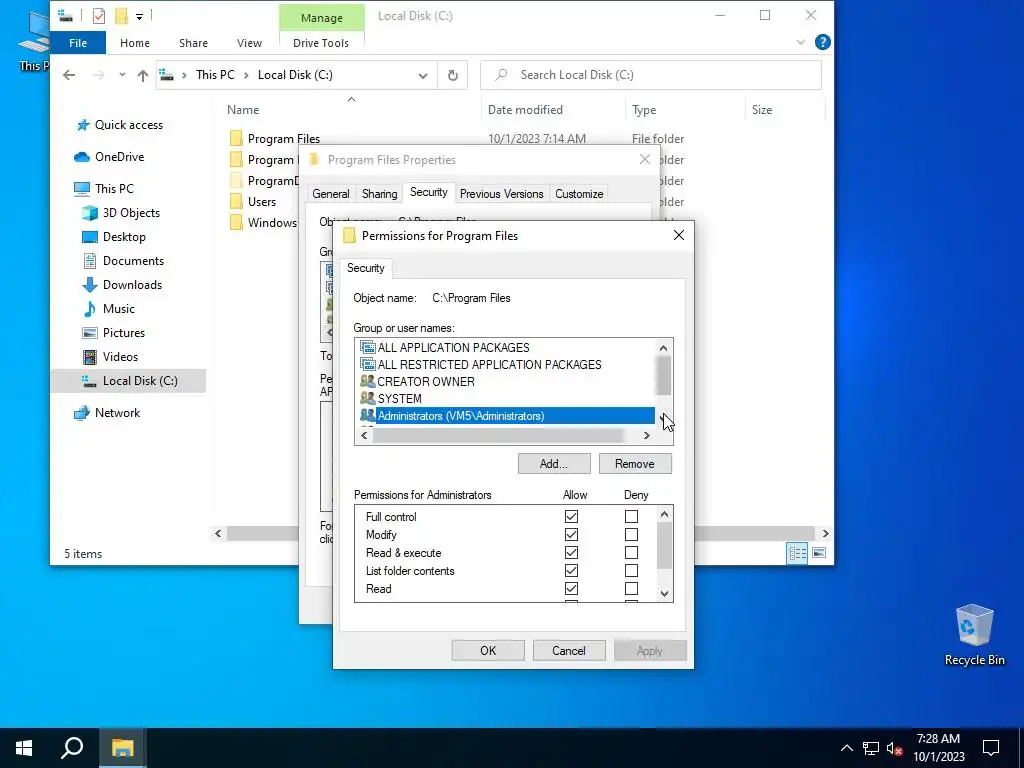Click Cancel in Permissions dialog
This screenshot has width=1024, height=768.
pyautogui.click(x=569, y=650)
